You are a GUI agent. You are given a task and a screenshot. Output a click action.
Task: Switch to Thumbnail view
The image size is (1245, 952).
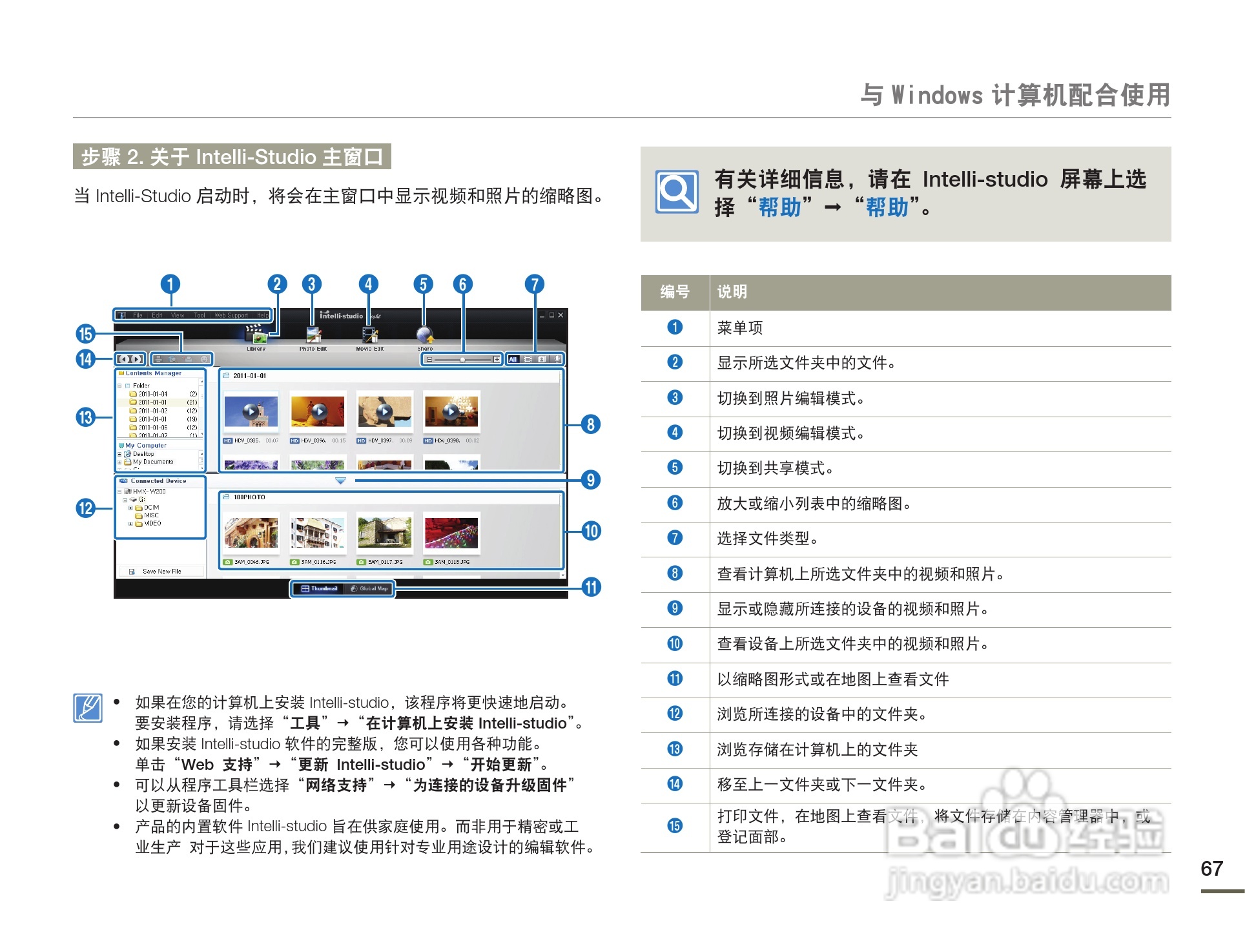tap(320, 588)
